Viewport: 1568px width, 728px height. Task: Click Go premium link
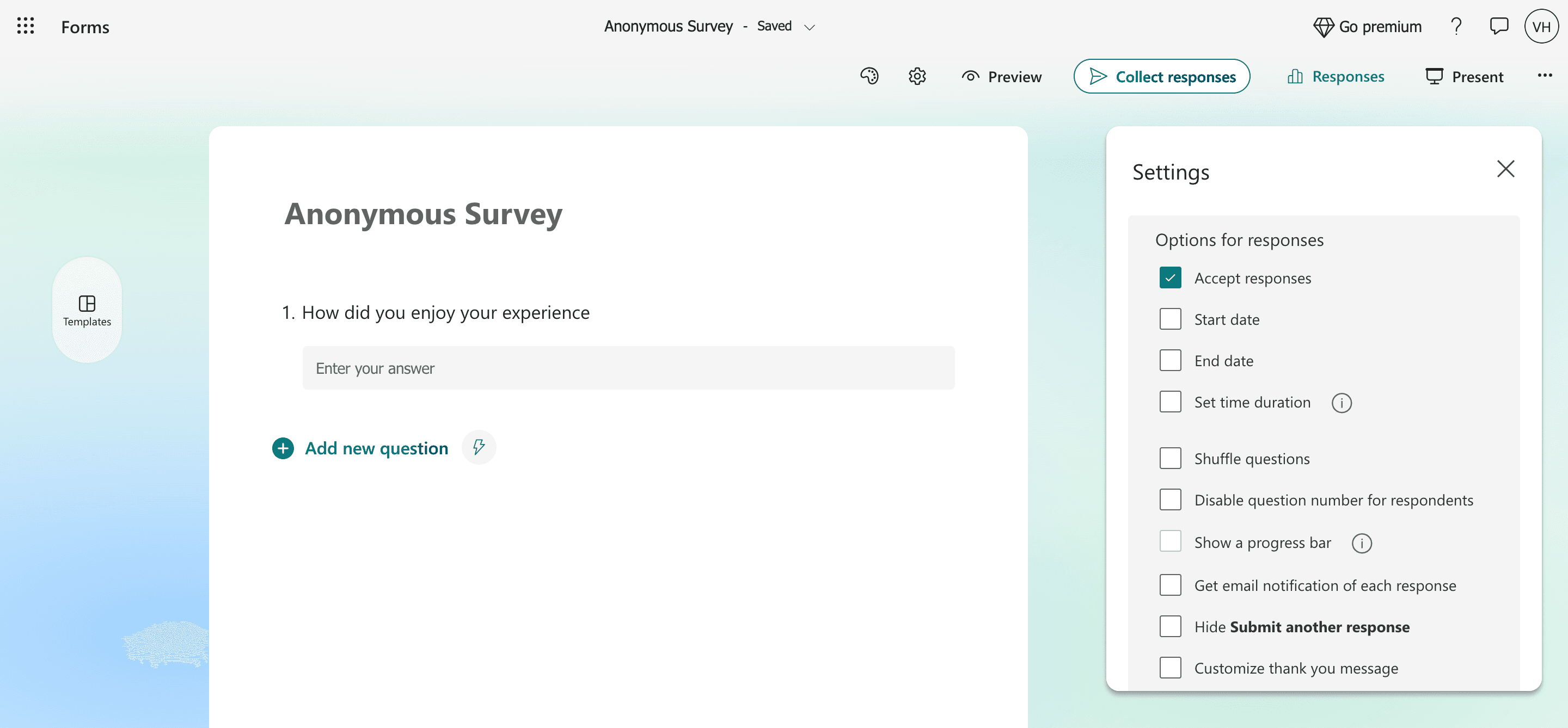pos(1380,27)
